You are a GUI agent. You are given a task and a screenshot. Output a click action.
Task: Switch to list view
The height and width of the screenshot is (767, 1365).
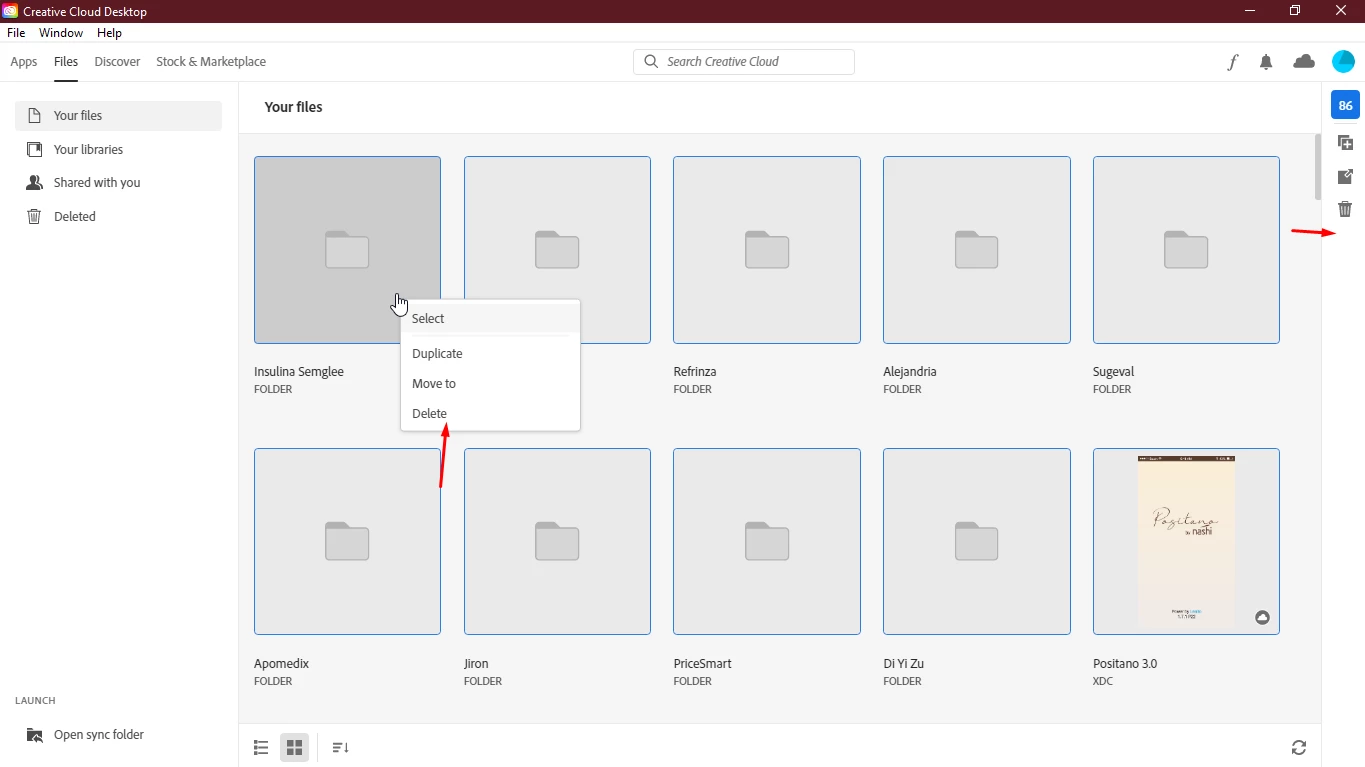261,747
